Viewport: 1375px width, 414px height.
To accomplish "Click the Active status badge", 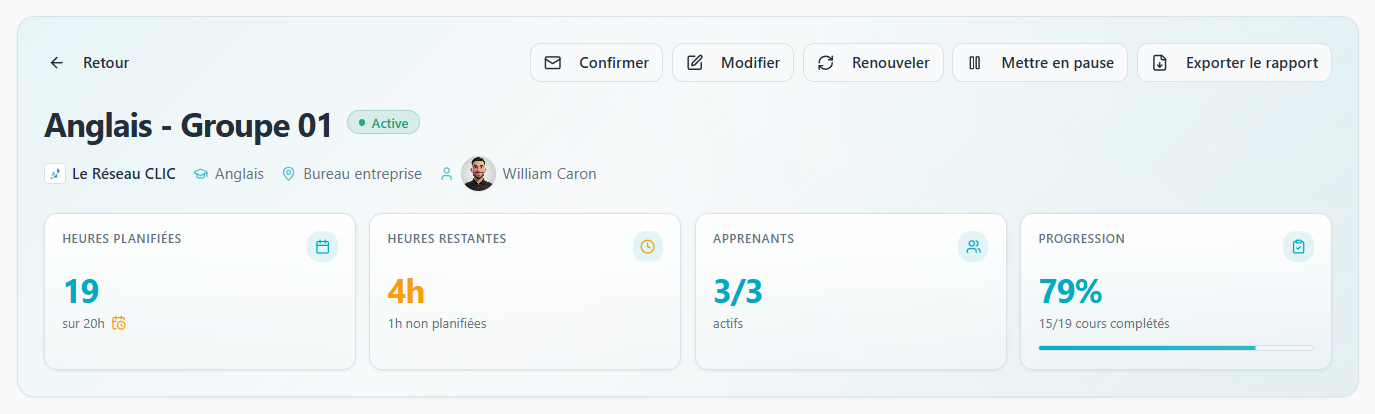I will pos(383,123).
